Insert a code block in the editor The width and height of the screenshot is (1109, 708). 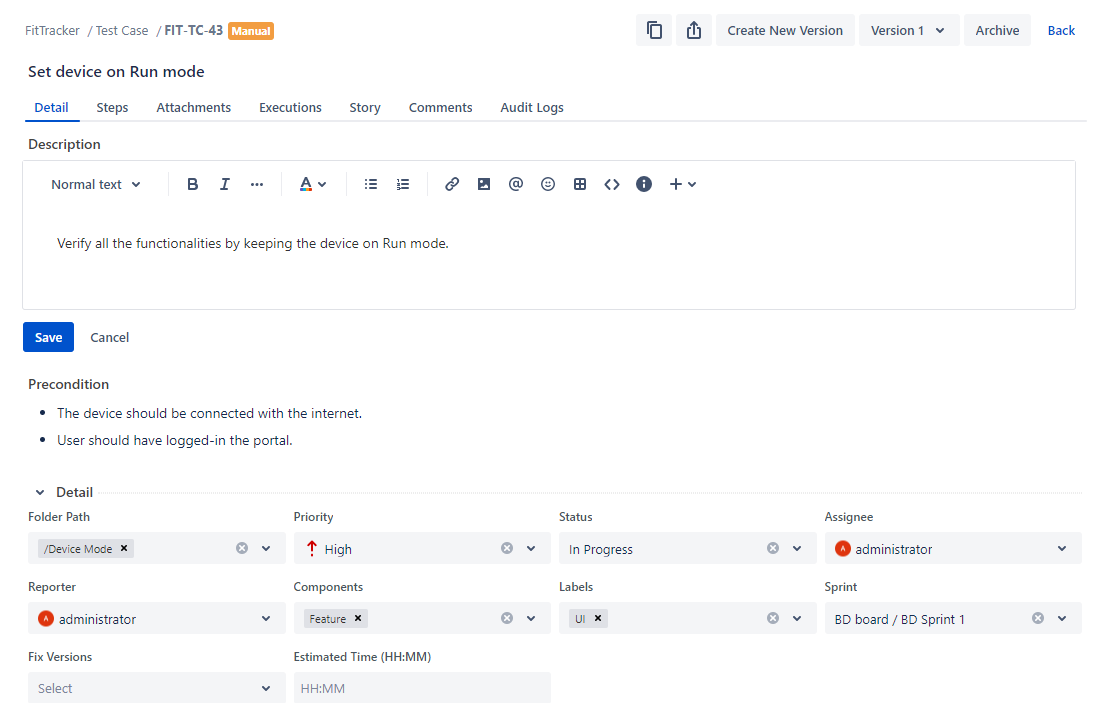(x=612, y=184)
